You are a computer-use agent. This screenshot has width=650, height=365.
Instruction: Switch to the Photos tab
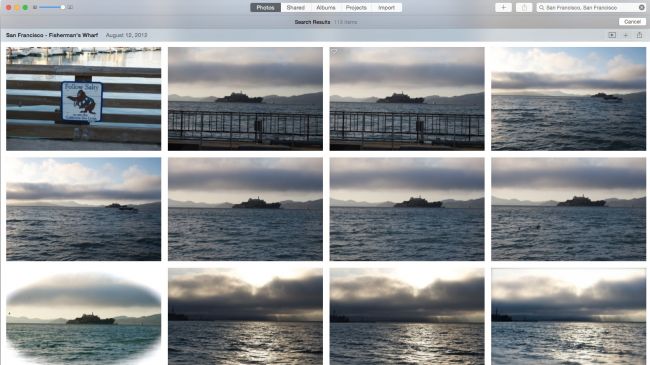tap(265, 7)
